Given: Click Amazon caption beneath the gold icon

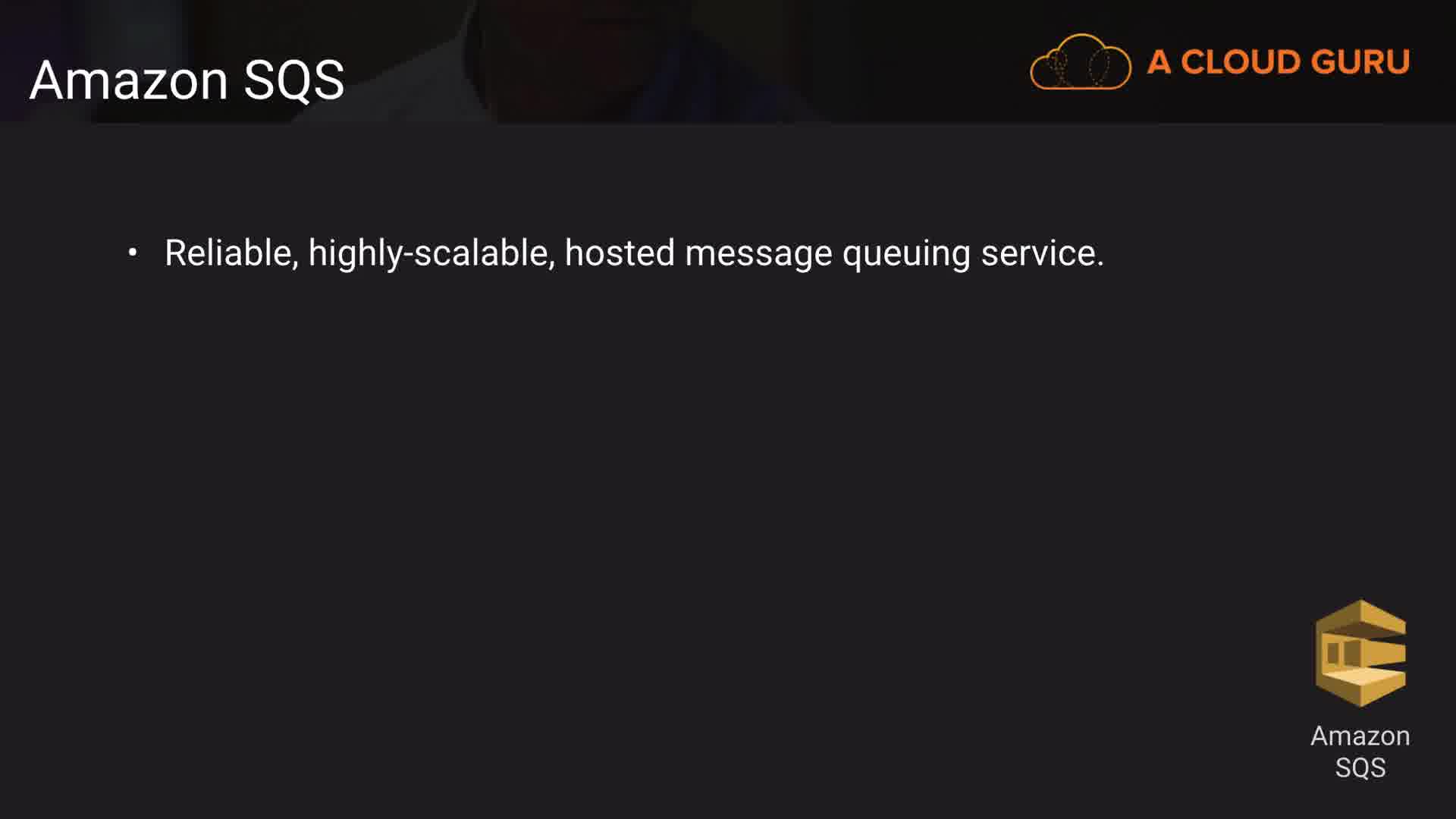Looking at the screenshot, I should pos(1360,736).
